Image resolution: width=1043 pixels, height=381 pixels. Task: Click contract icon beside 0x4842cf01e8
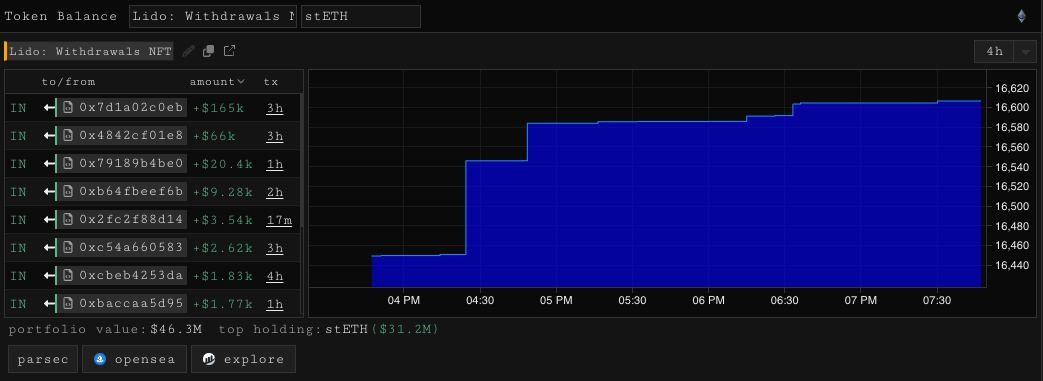pos(68,136)
